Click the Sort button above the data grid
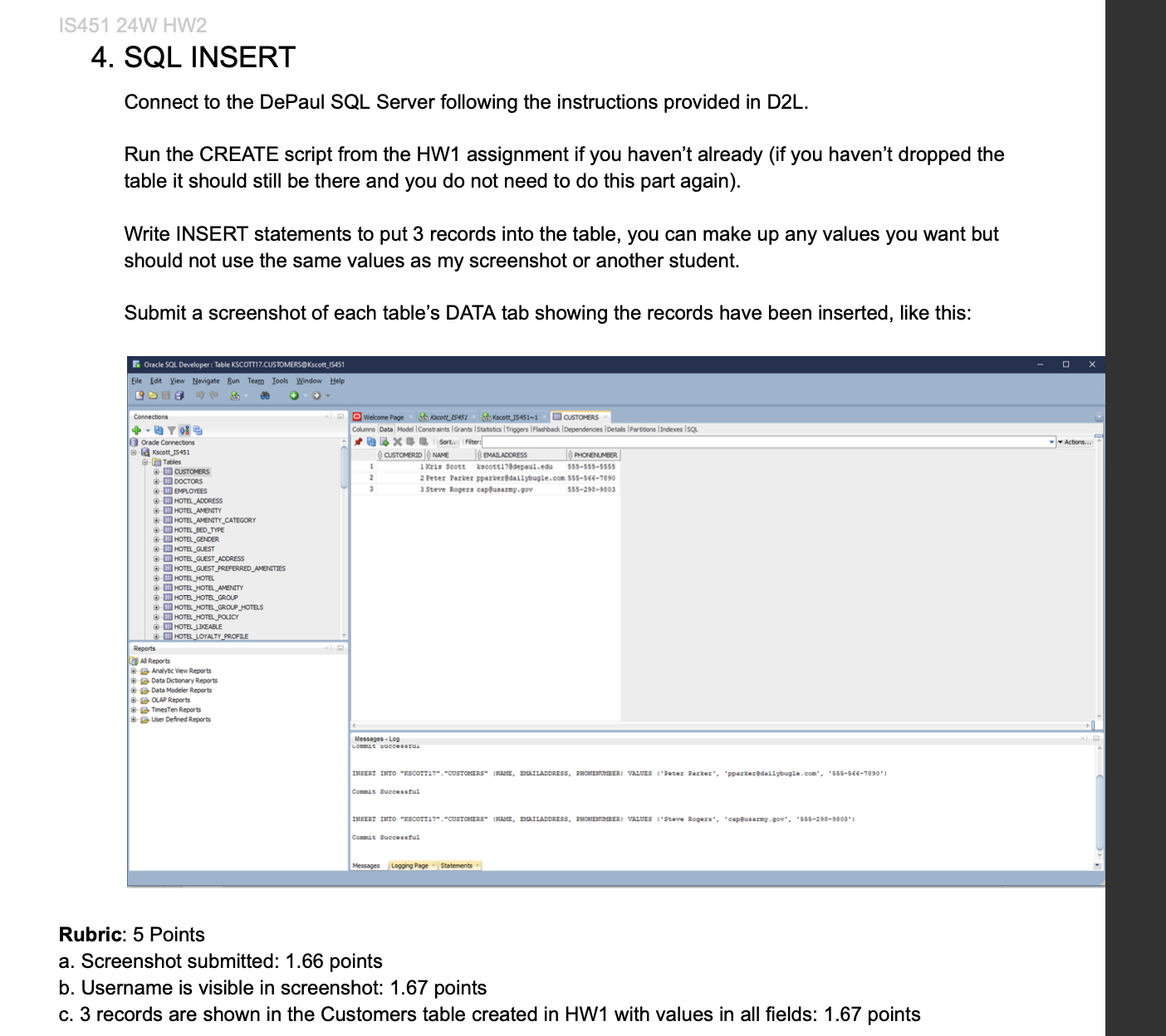The height and width of the screenshot is (1036, 1166). pyautogui.click(x=448, y=442)
